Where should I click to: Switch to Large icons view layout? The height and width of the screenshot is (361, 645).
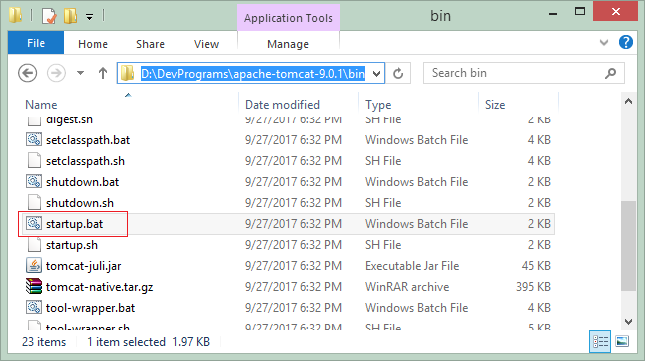[x=622, y=341]
